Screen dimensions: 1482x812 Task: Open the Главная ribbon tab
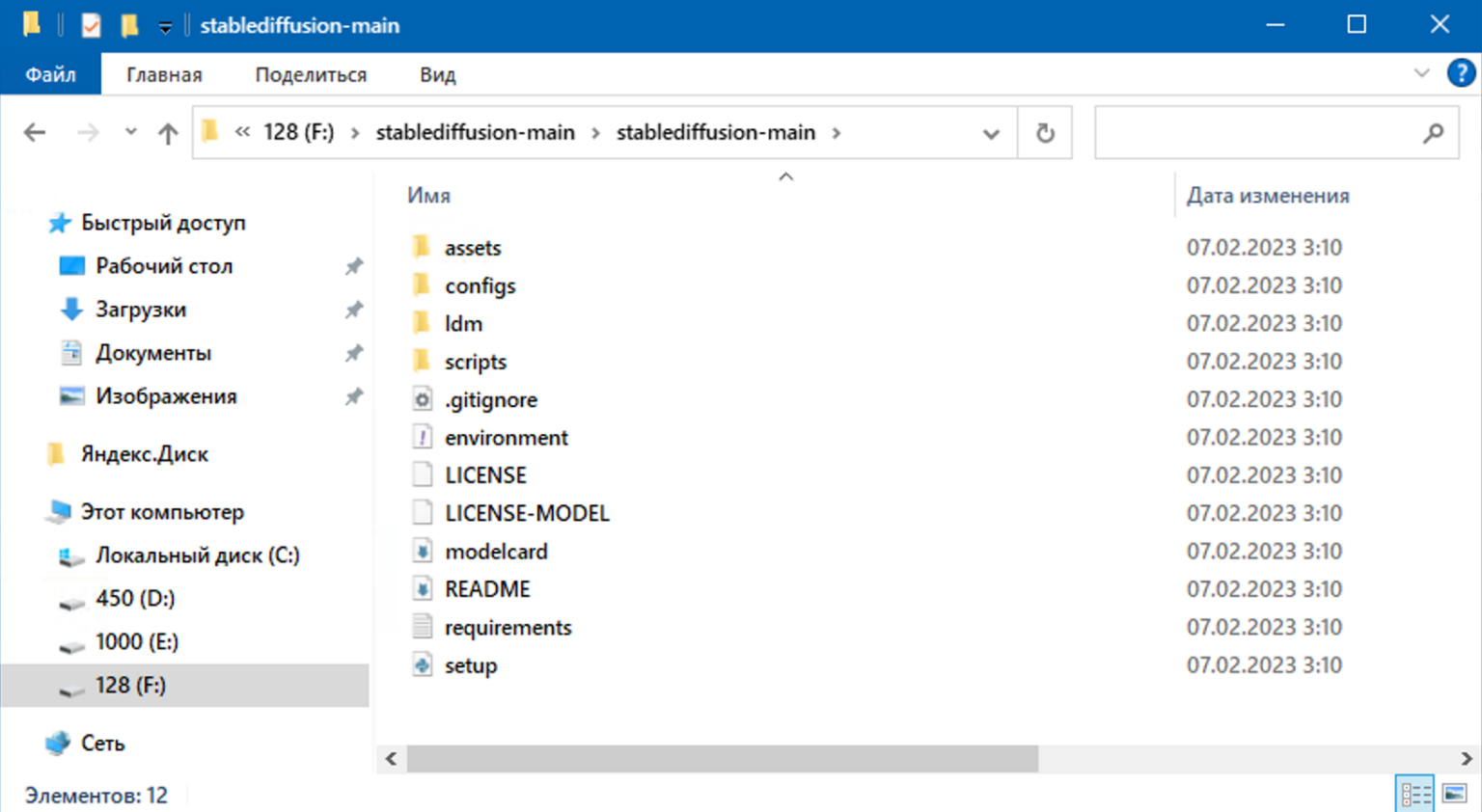pyautogui.click(x=164, y=74)
